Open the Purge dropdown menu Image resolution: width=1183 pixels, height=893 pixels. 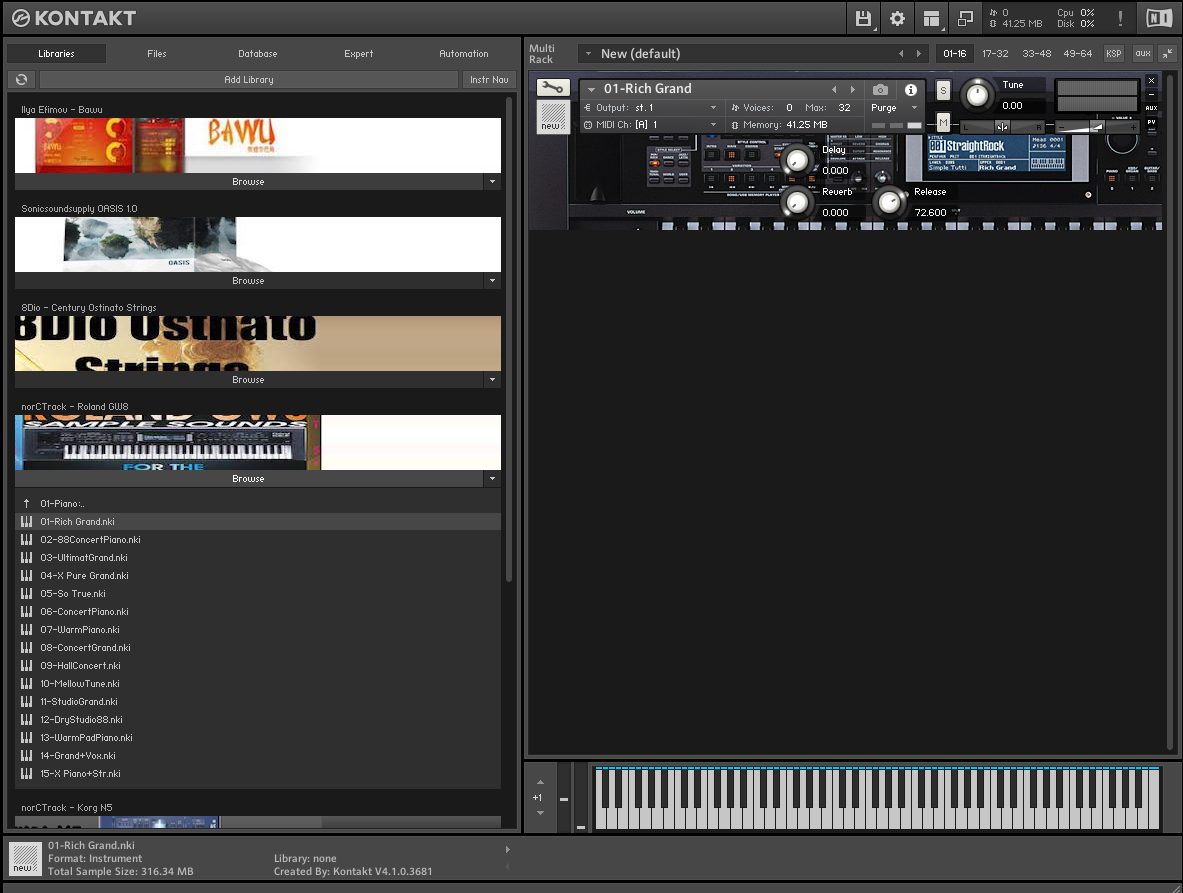(915, 108)
